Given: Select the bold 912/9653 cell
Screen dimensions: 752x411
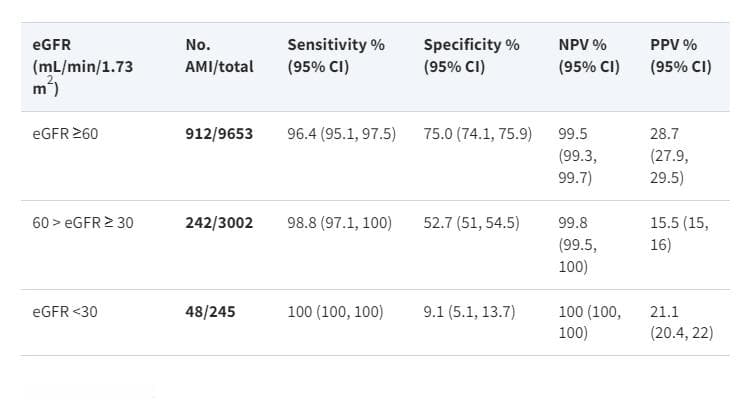Looking at the screenshot, I should click(219, 134).
